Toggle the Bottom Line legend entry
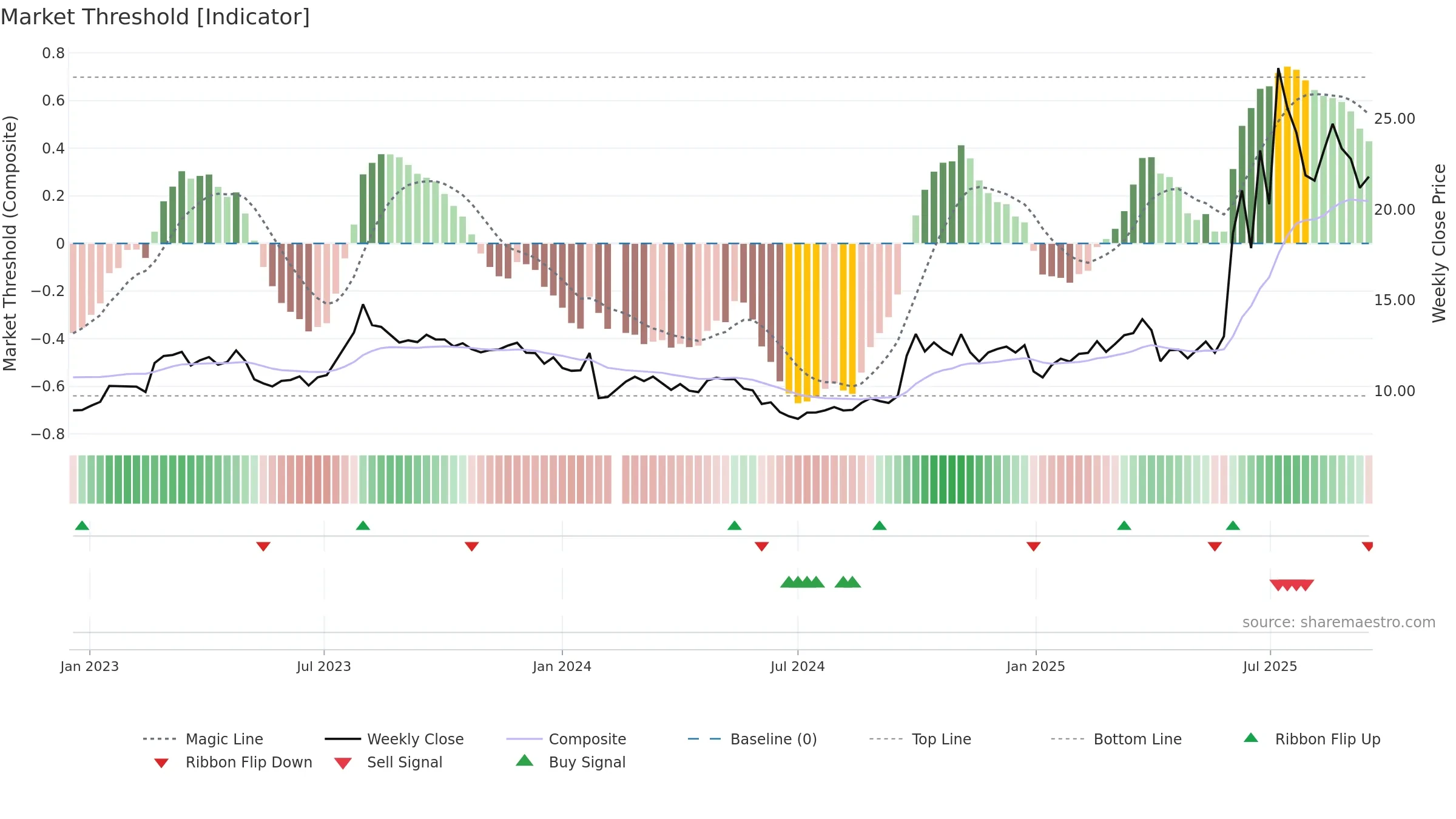The image size is (1456, 819). [1116, 739]
